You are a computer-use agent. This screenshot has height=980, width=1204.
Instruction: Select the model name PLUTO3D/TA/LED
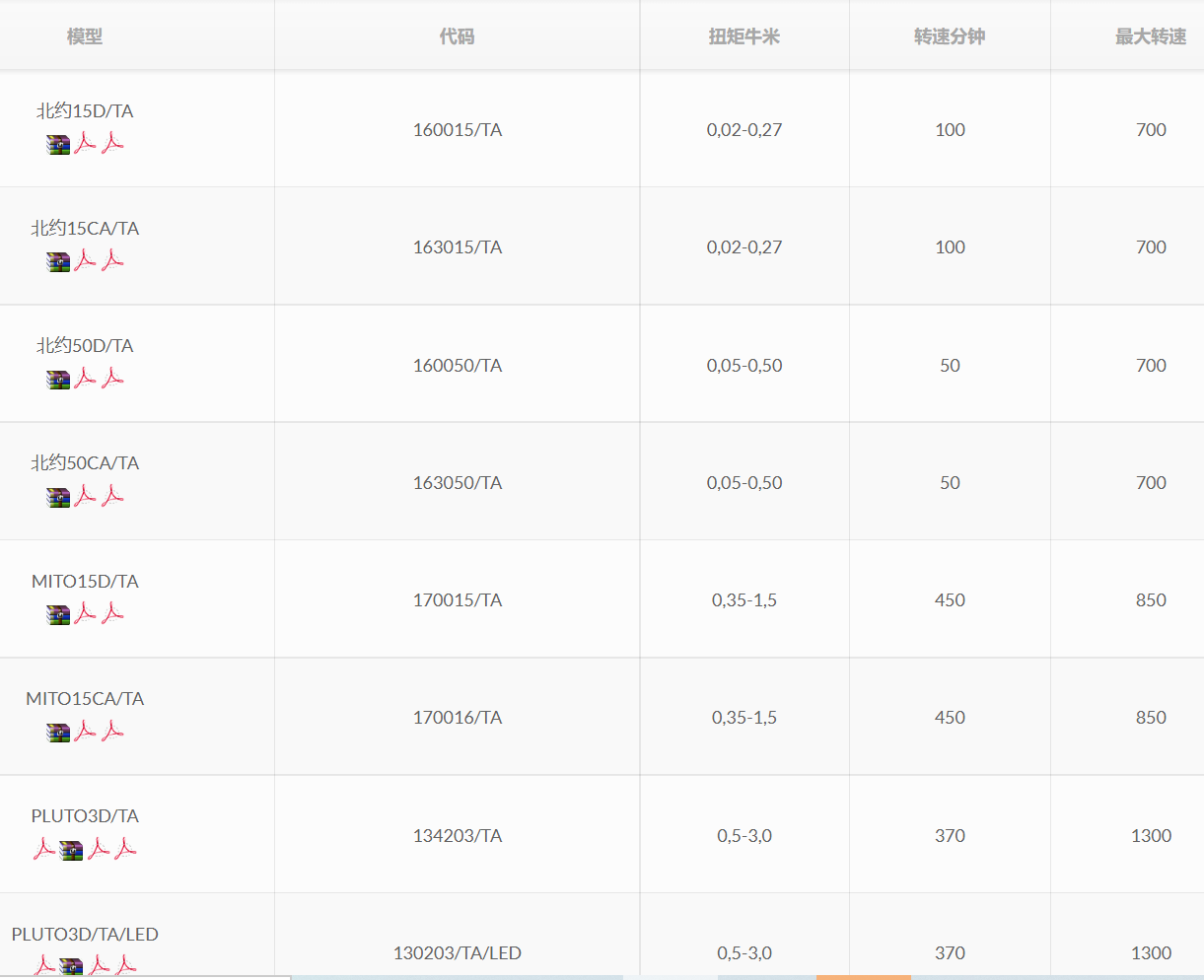pyautogui.click(x=85, y=935)
